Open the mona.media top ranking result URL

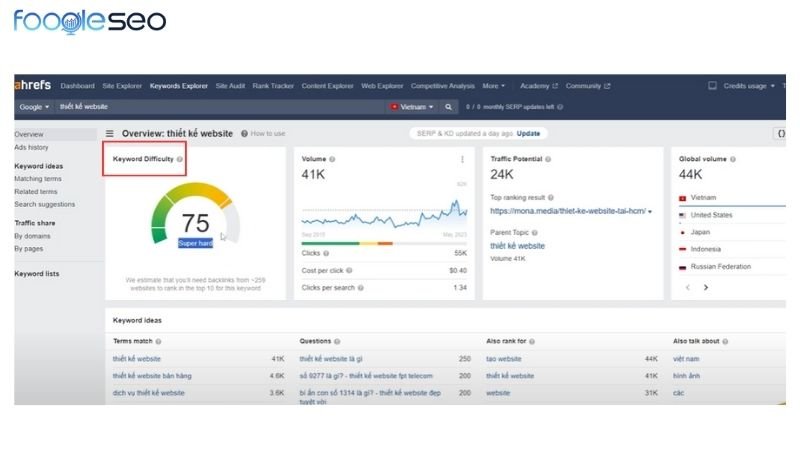(568, 211)
